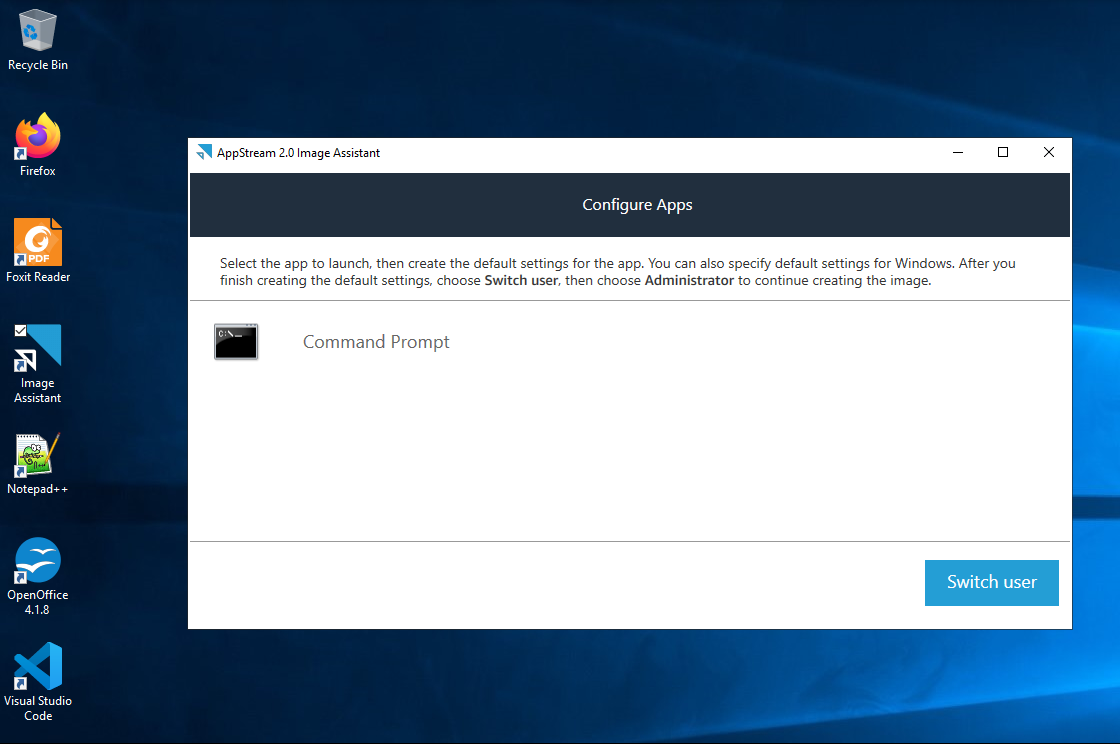1120x744 pixels.
Task: Click the AppStream logo in the title bar
Action: point(204,152)
